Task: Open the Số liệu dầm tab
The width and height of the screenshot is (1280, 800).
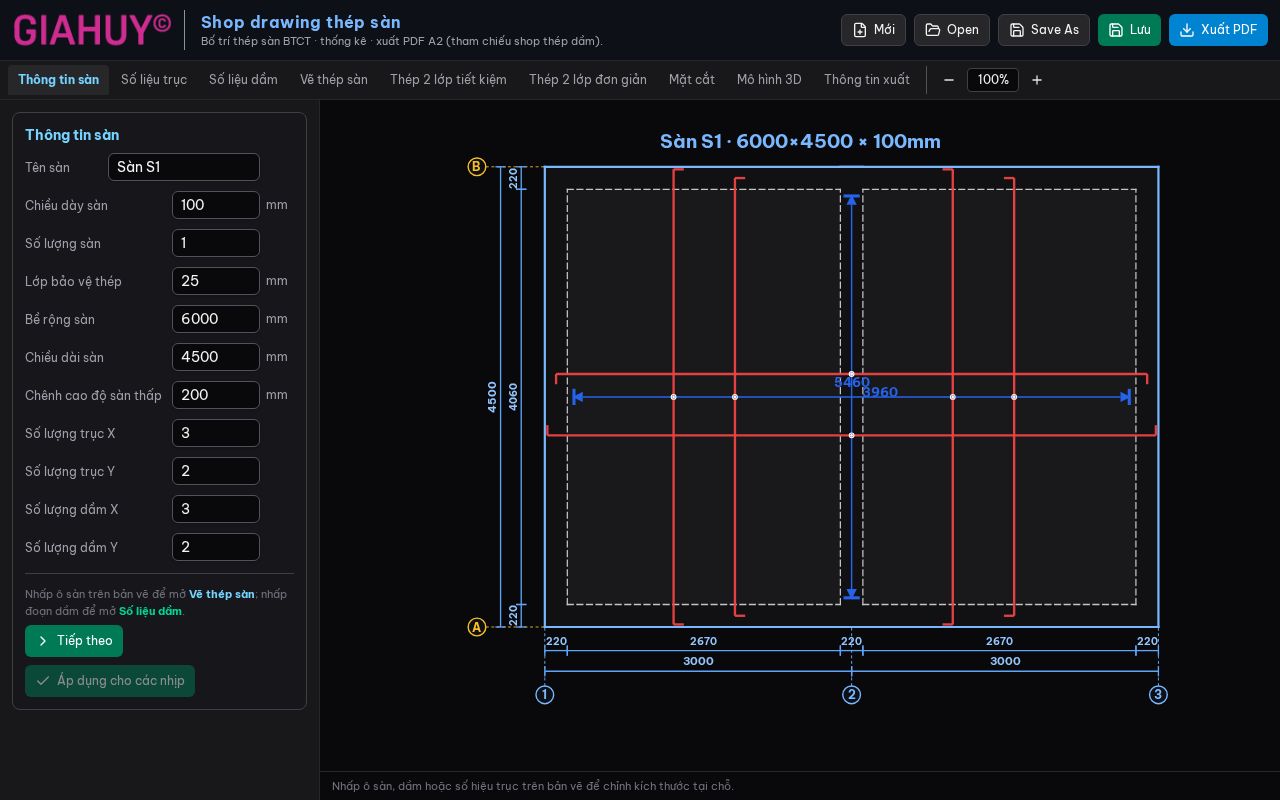Action: coord(243,80)
